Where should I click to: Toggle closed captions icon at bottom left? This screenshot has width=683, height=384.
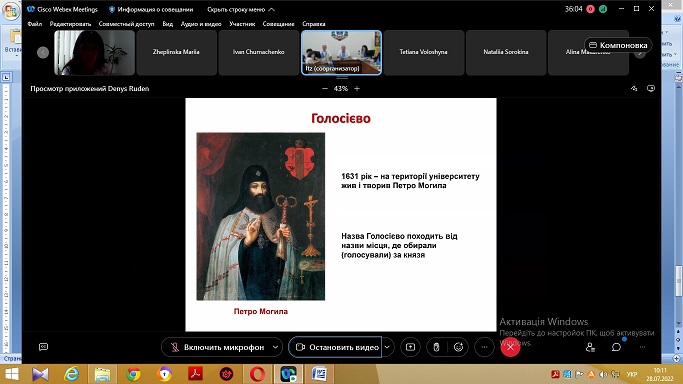point(44,347)
